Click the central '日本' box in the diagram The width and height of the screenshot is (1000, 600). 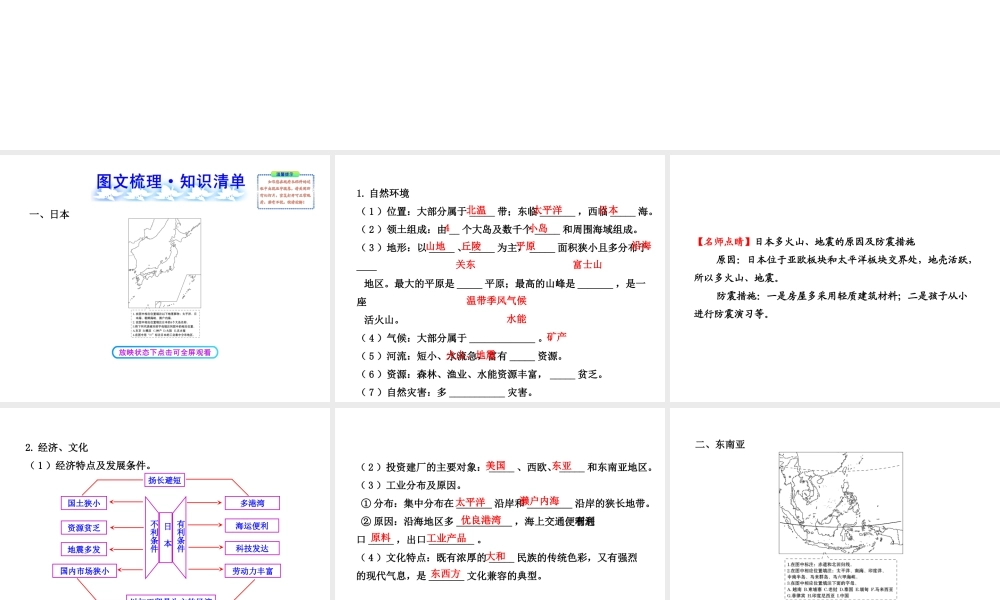click(x=166, y=536)
